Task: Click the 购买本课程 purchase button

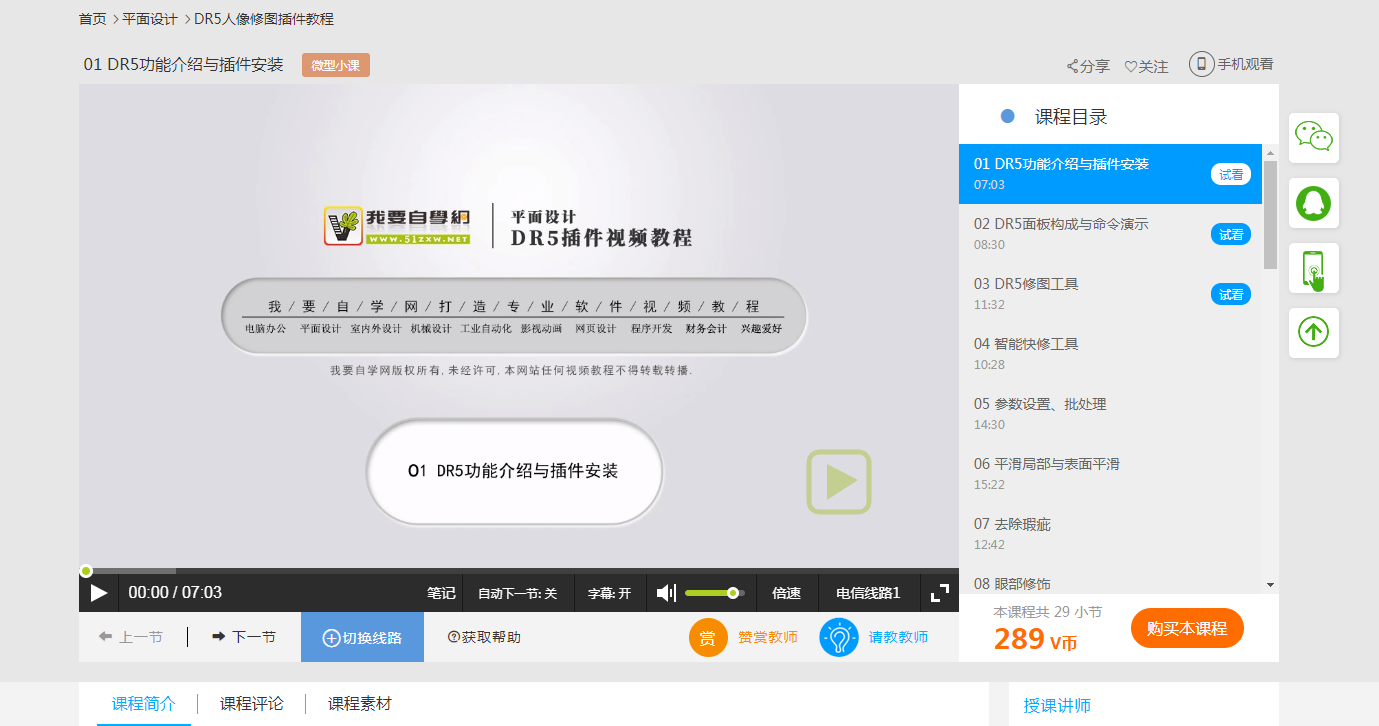Action: pos(1186,629)
